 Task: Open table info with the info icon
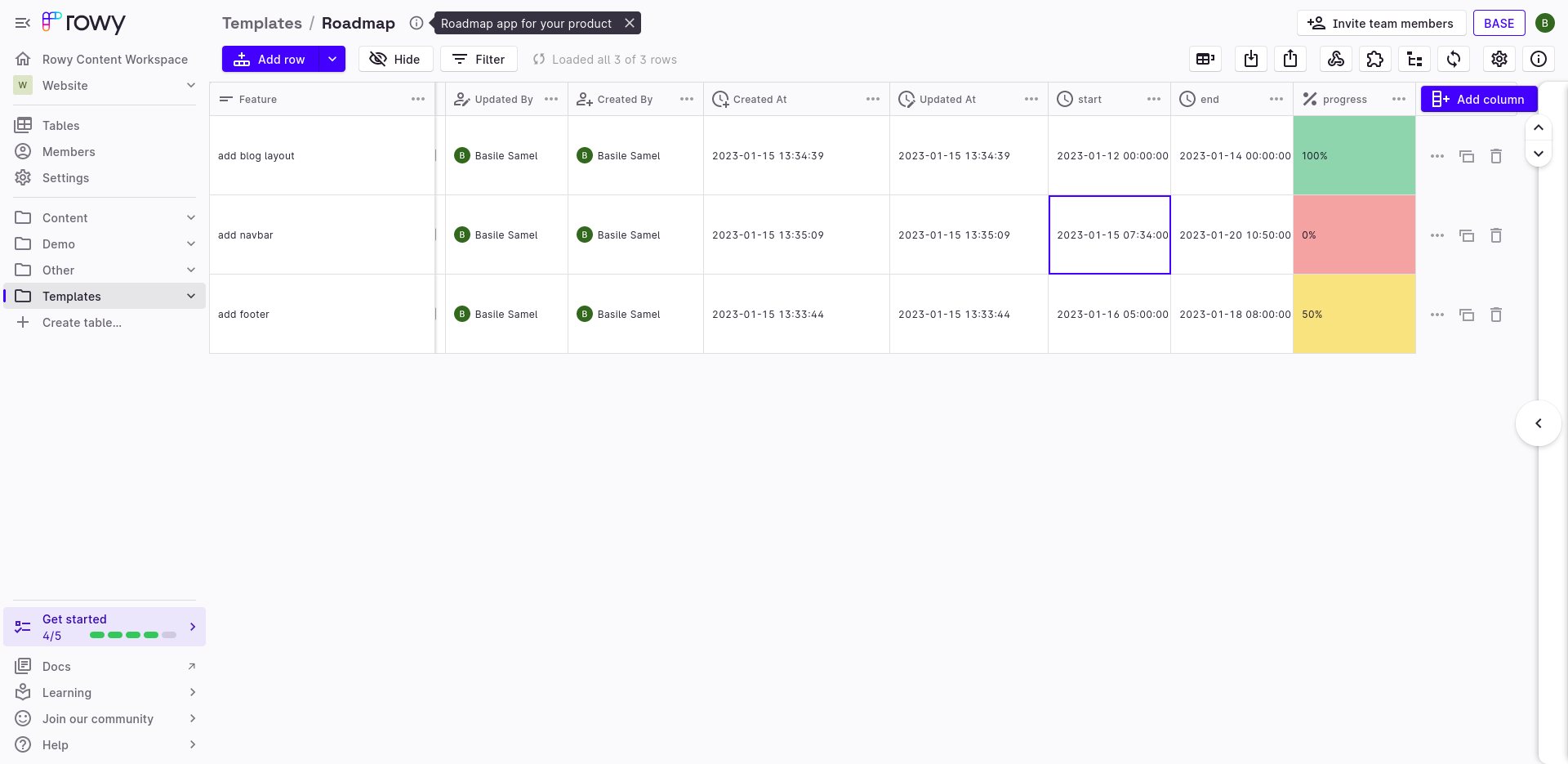pos(1539,59)
